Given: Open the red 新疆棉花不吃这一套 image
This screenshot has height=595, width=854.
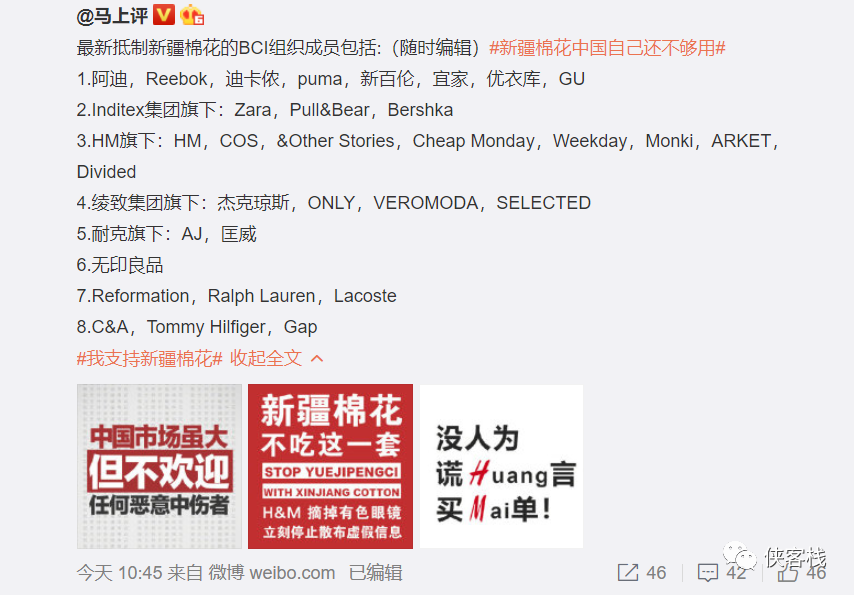Looking at the screenshot, I should click(x=331, y=466).
